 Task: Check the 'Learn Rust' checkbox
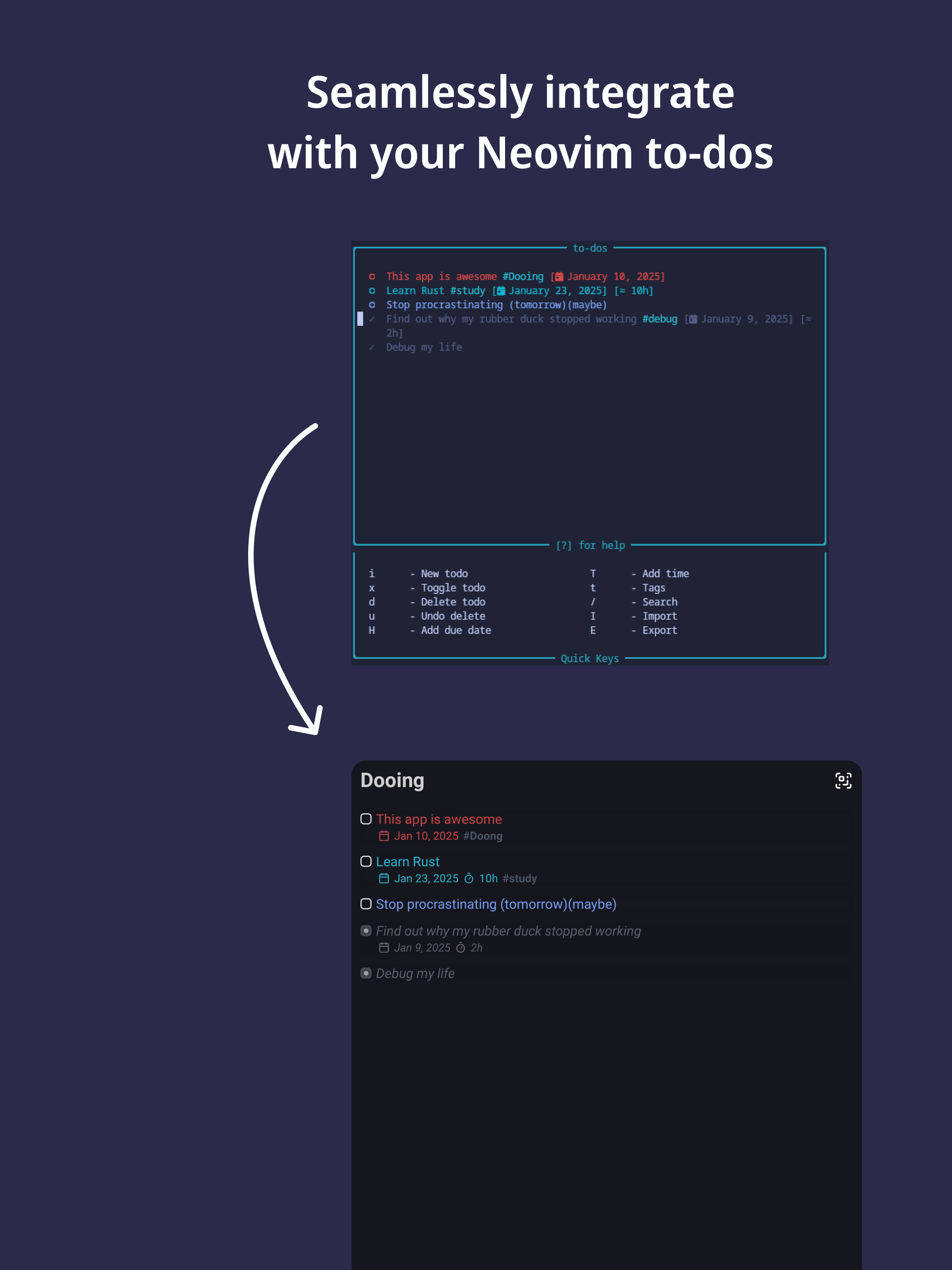(366, 861)
